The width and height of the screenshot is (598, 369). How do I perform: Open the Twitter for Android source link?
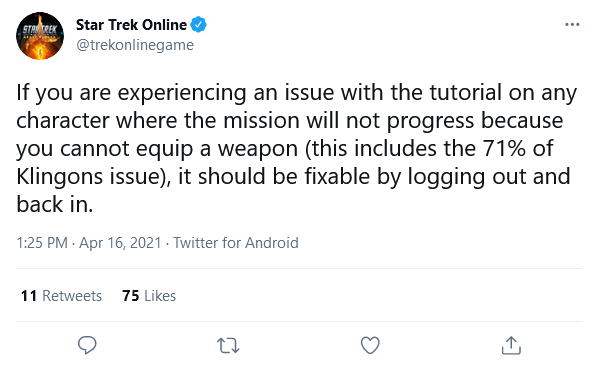click(x=236, y=243)
